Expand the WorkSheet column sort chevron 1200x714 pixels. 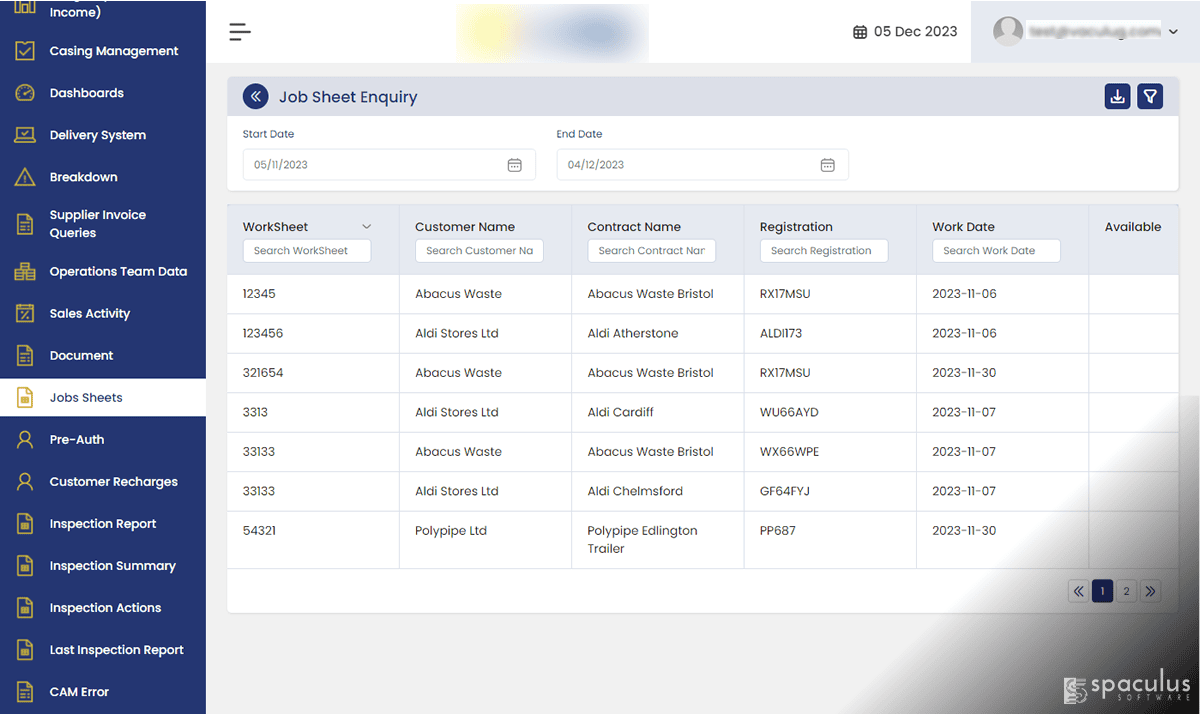click(x=366, y=227)
